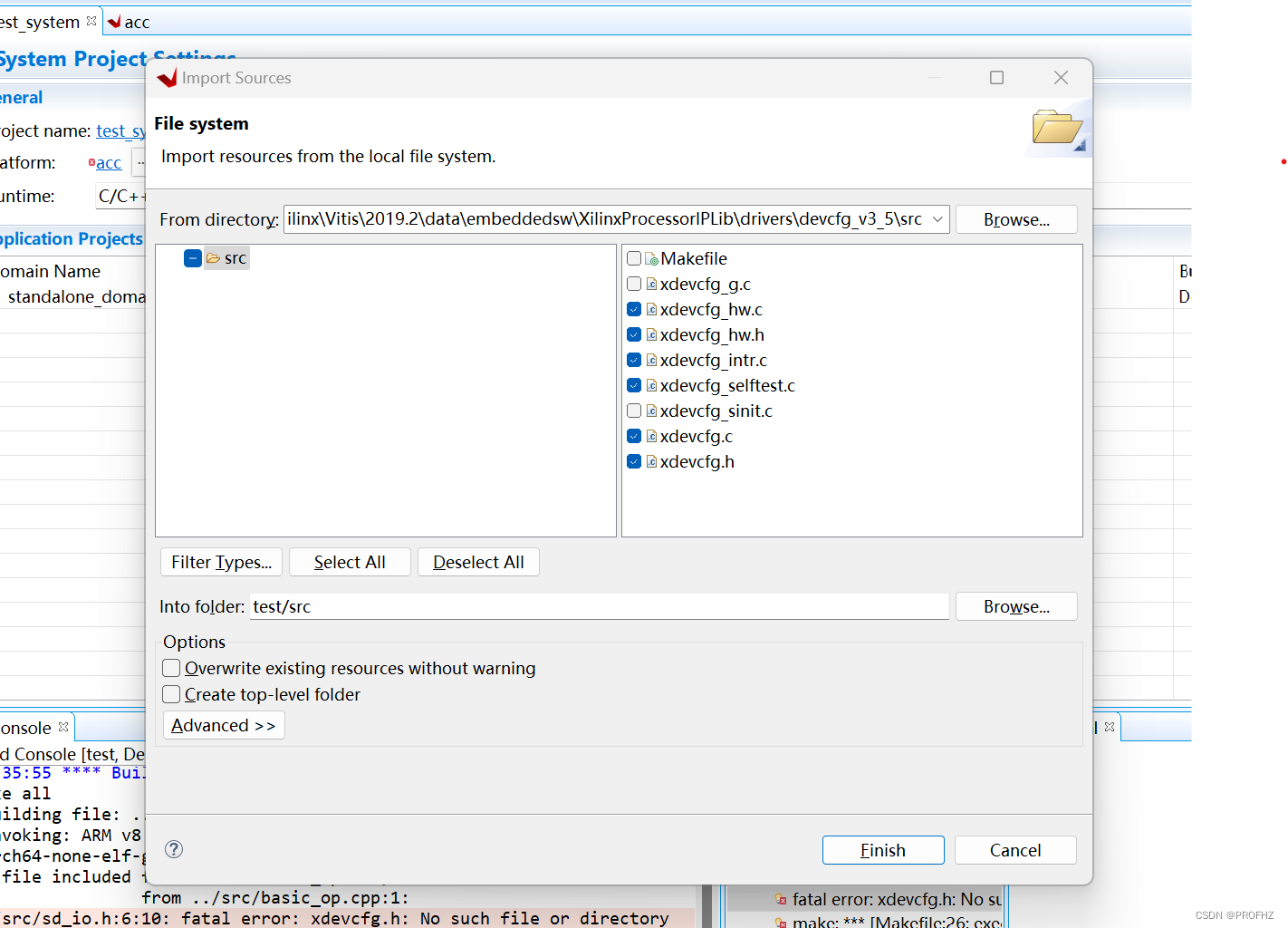The height and width of the screenshot is (928, 1288).
Task: Collapse the src tree node
Action: 192,257
